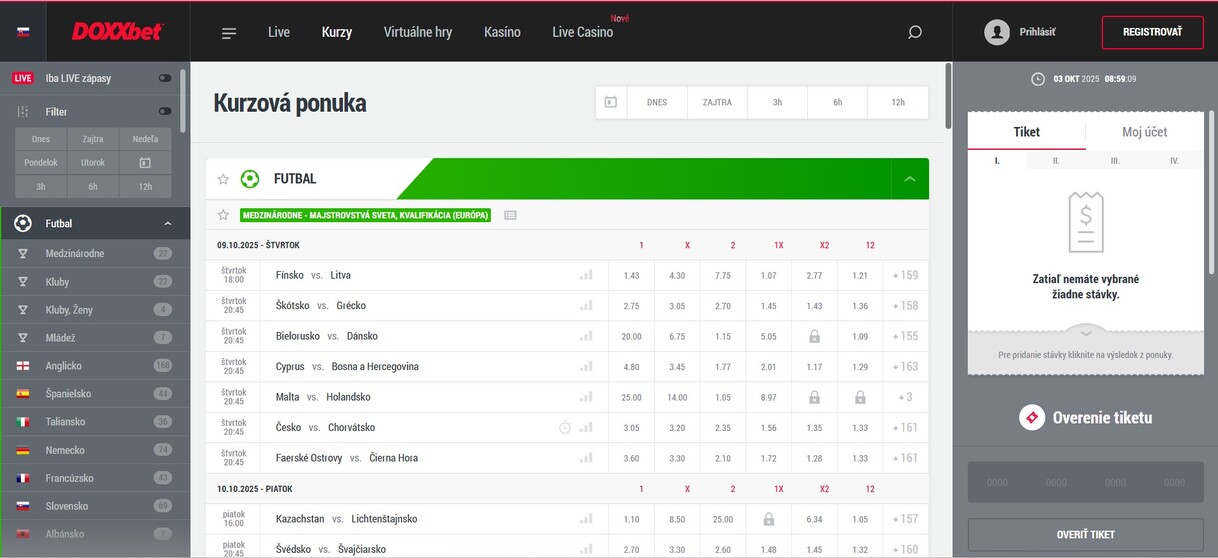Viewport: 1218px width, 558px height.
Task: Click the DOXXbet logo
Action: (x=117, y=32)
